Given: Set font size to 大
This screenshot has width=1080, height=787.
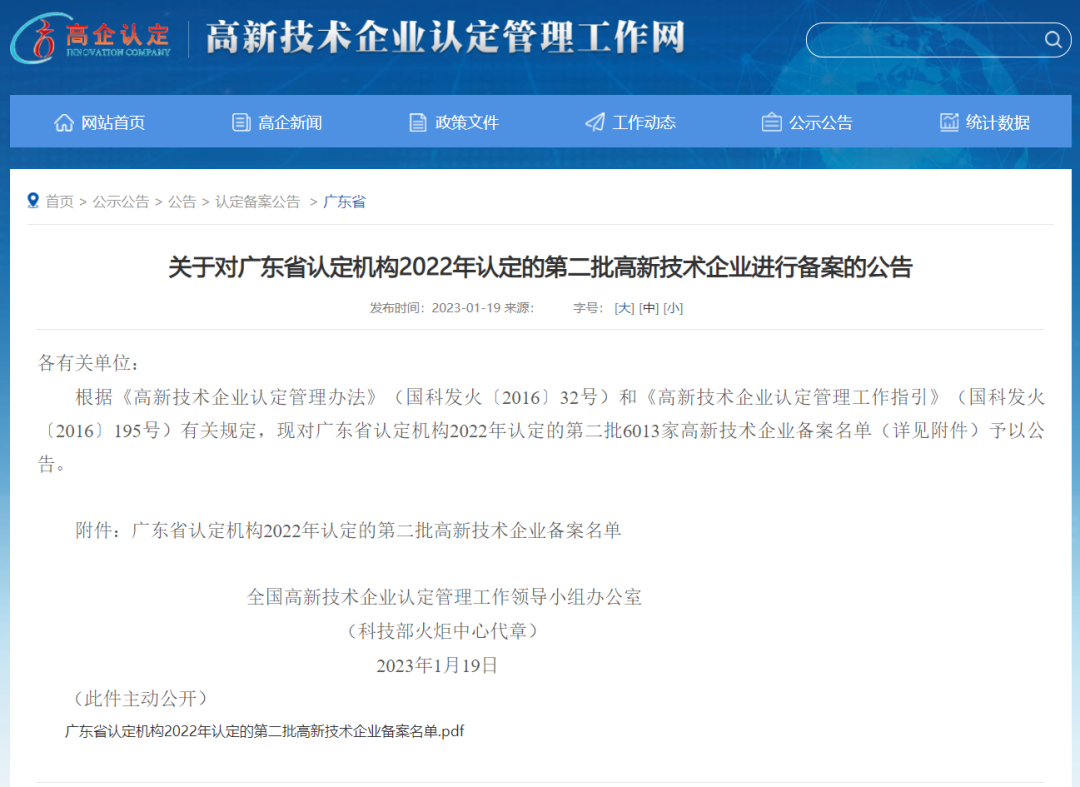Looking at the screenshot, I should pos(624,308).
